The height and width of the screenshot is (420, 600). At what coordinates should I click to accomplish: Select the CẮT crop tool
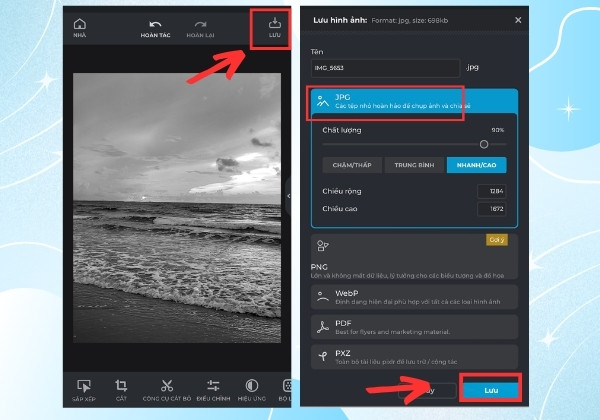click(x=121, y=391)
